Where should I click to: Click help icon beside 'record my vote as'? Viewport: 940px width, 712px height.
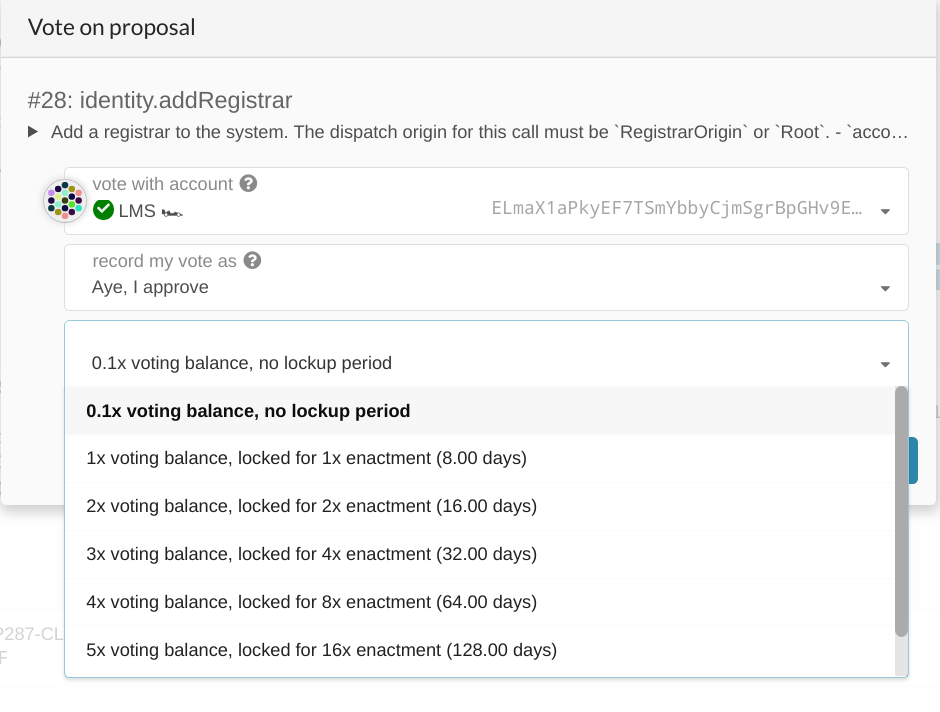point(253,261)
